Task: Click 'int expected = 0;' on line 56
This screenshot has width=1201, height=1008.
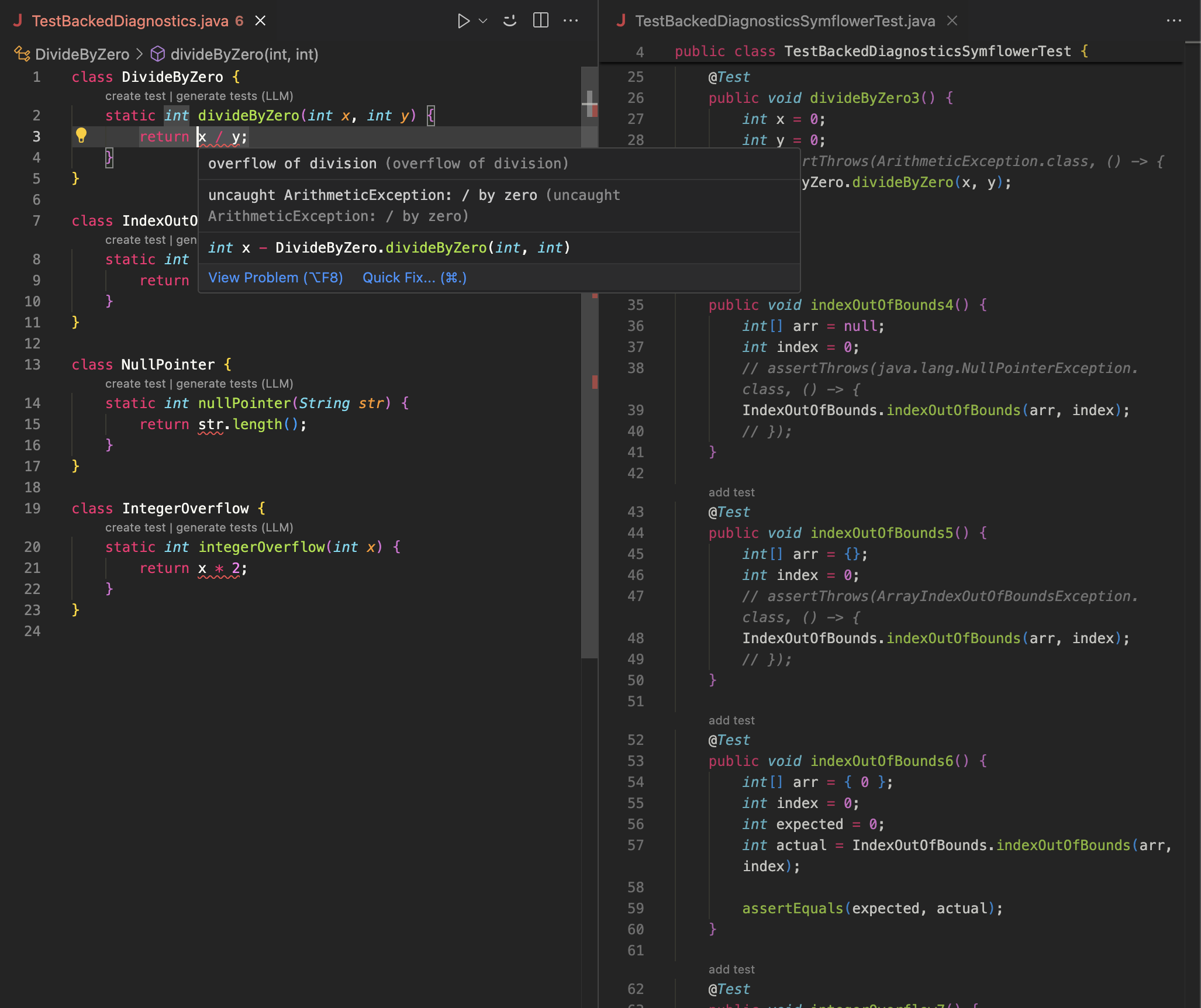Action: pyautogui.click(x=813, y=824)
